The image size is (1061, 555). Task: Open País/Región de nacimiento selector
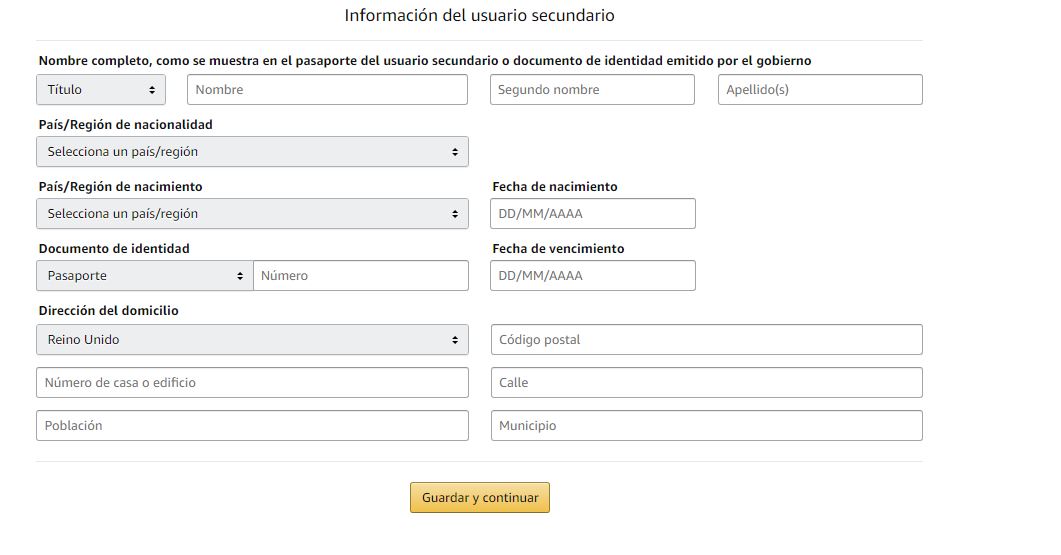coord(252,214)
